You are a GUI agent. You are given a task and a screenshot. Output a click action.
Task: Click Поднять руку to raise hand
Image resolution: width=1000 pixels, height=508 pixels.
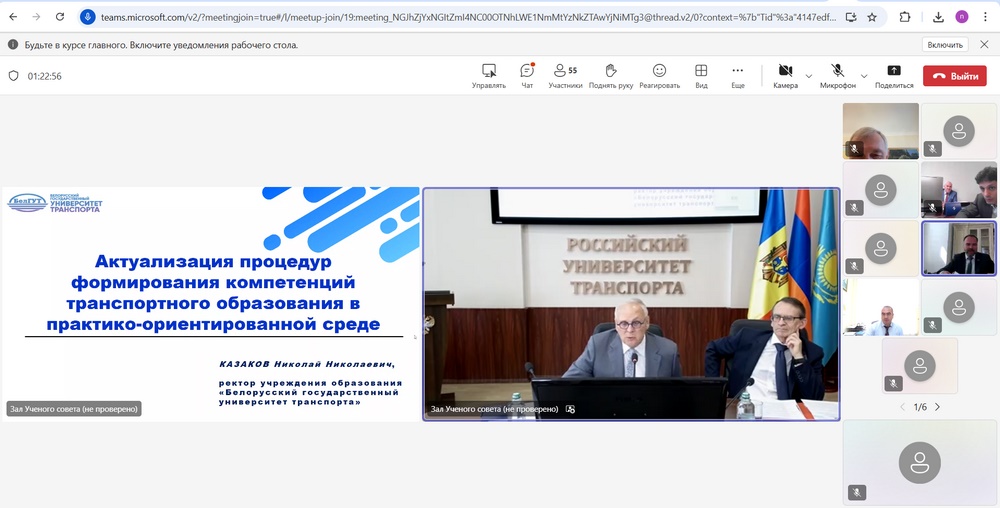point(610,76)
